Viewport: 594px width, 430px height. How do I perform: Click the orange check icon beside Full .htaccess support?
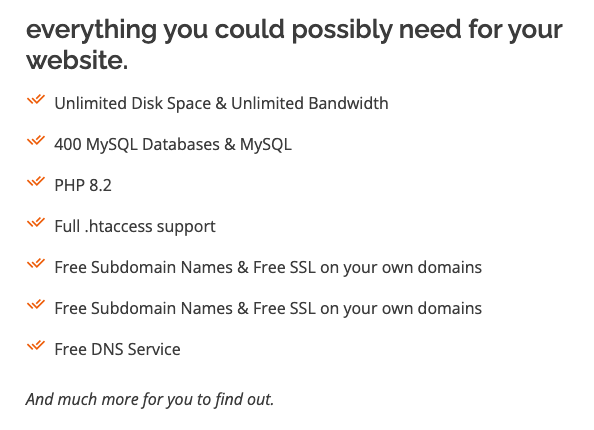36,223
